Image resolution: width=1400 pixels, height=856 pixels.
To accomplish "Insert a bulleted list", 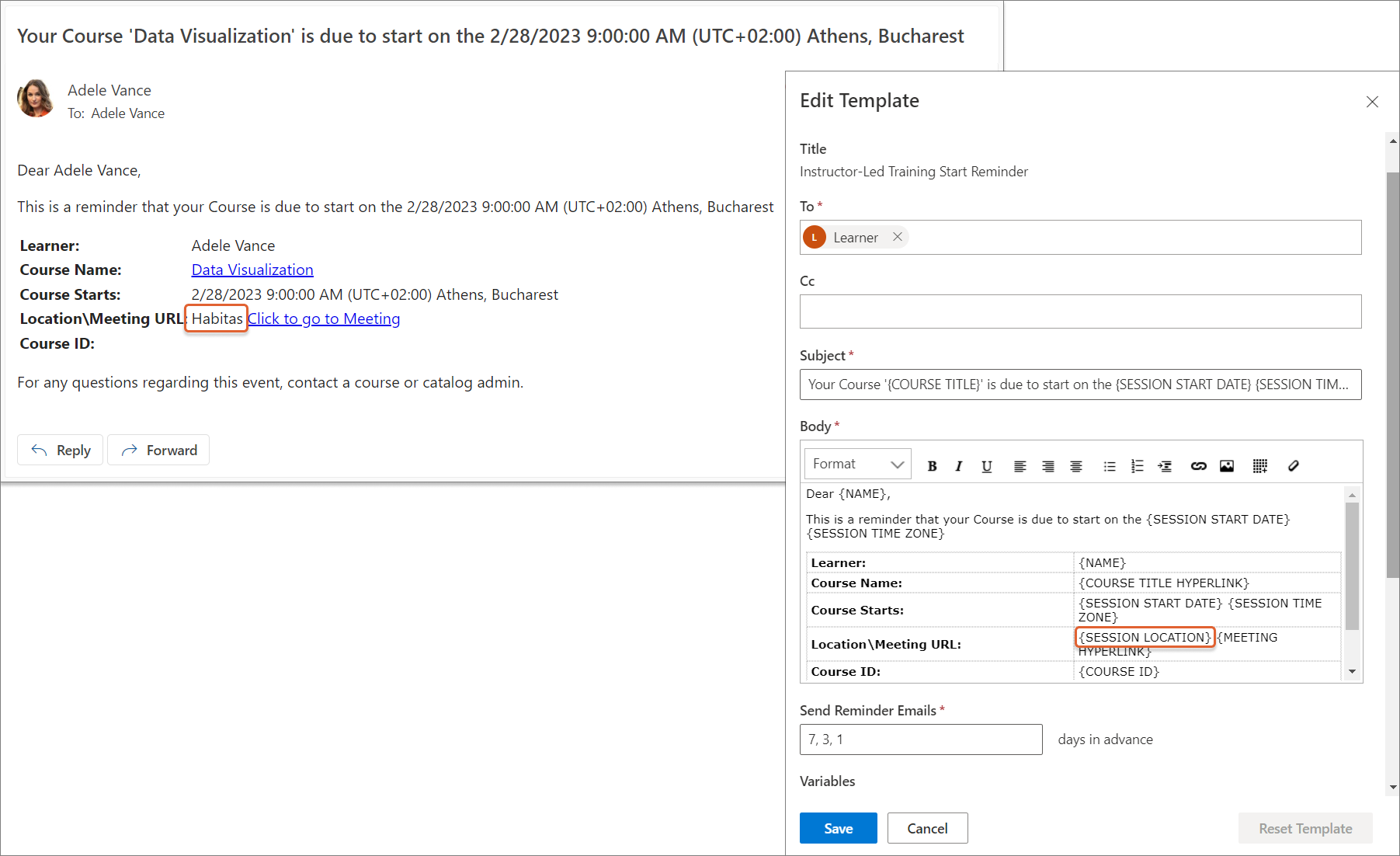I will 1109,466.
